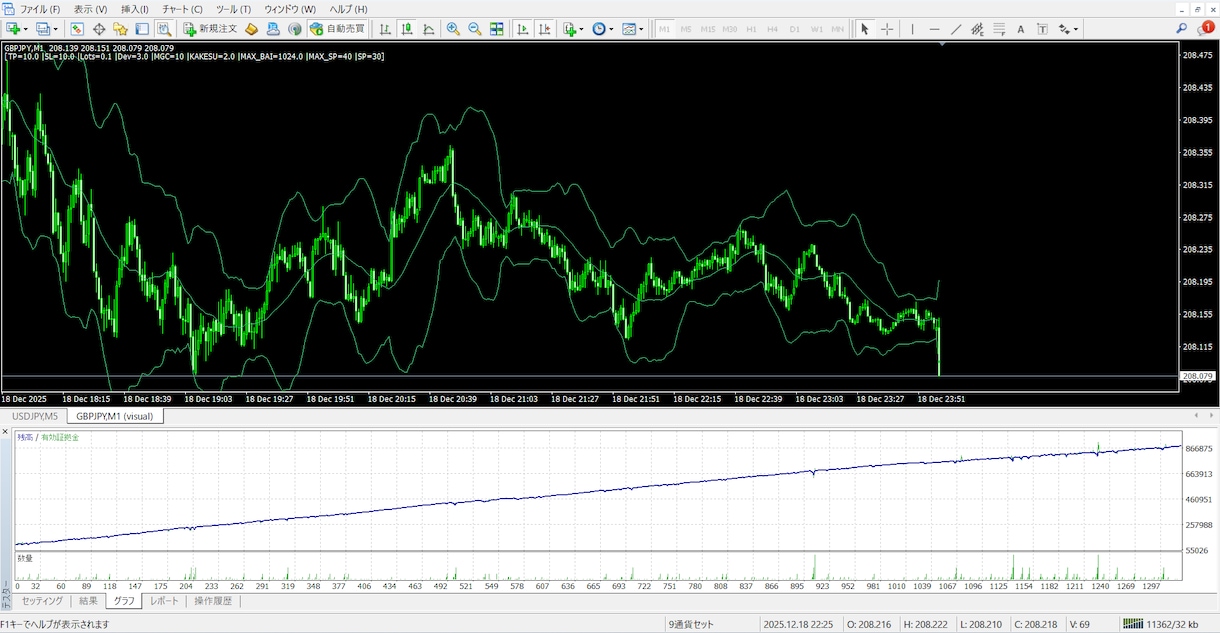Select the Text label tool (A)

click(1021, 29)
